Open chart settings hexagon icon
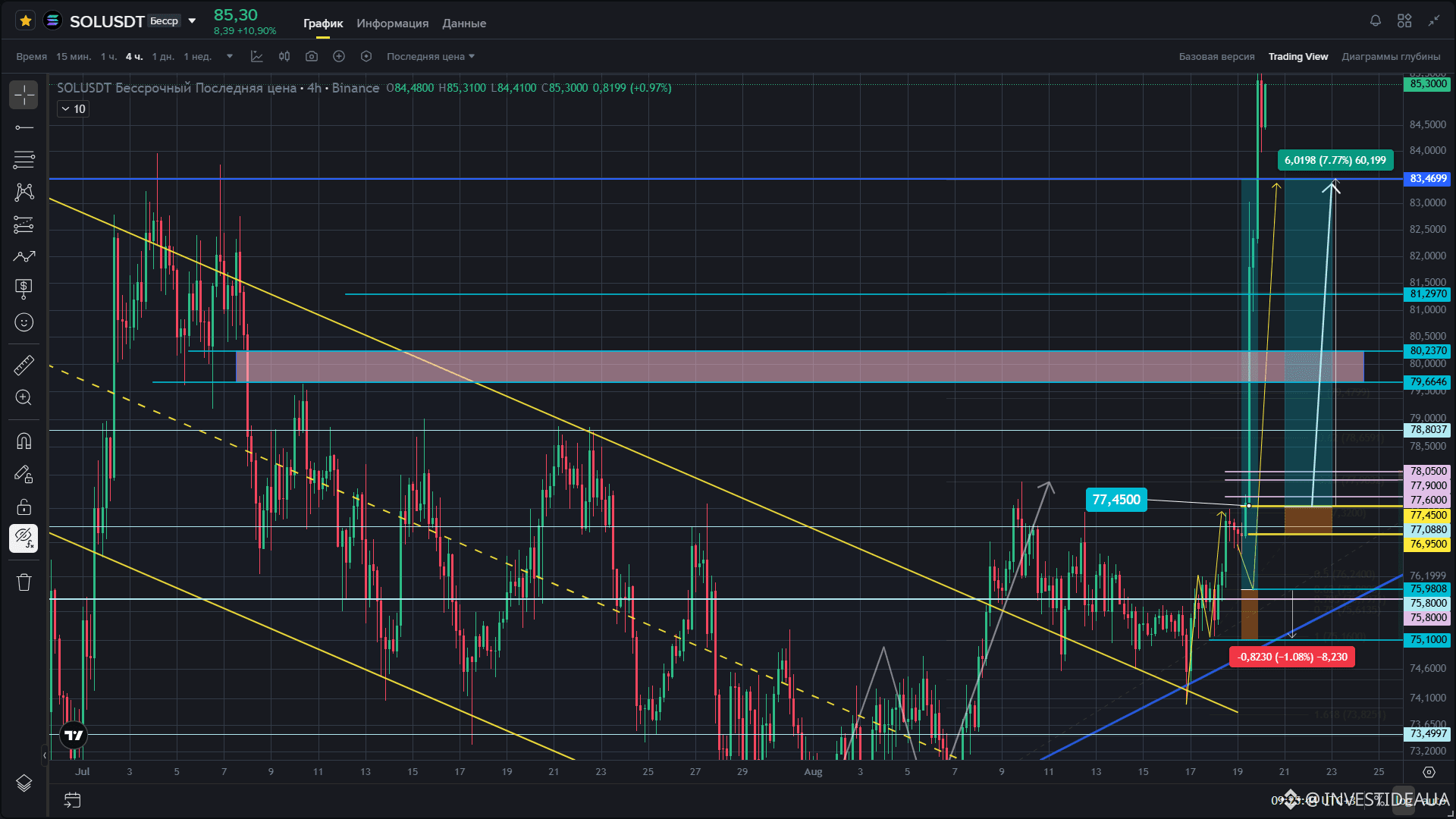1456x819 pixels. click(366, 57)
